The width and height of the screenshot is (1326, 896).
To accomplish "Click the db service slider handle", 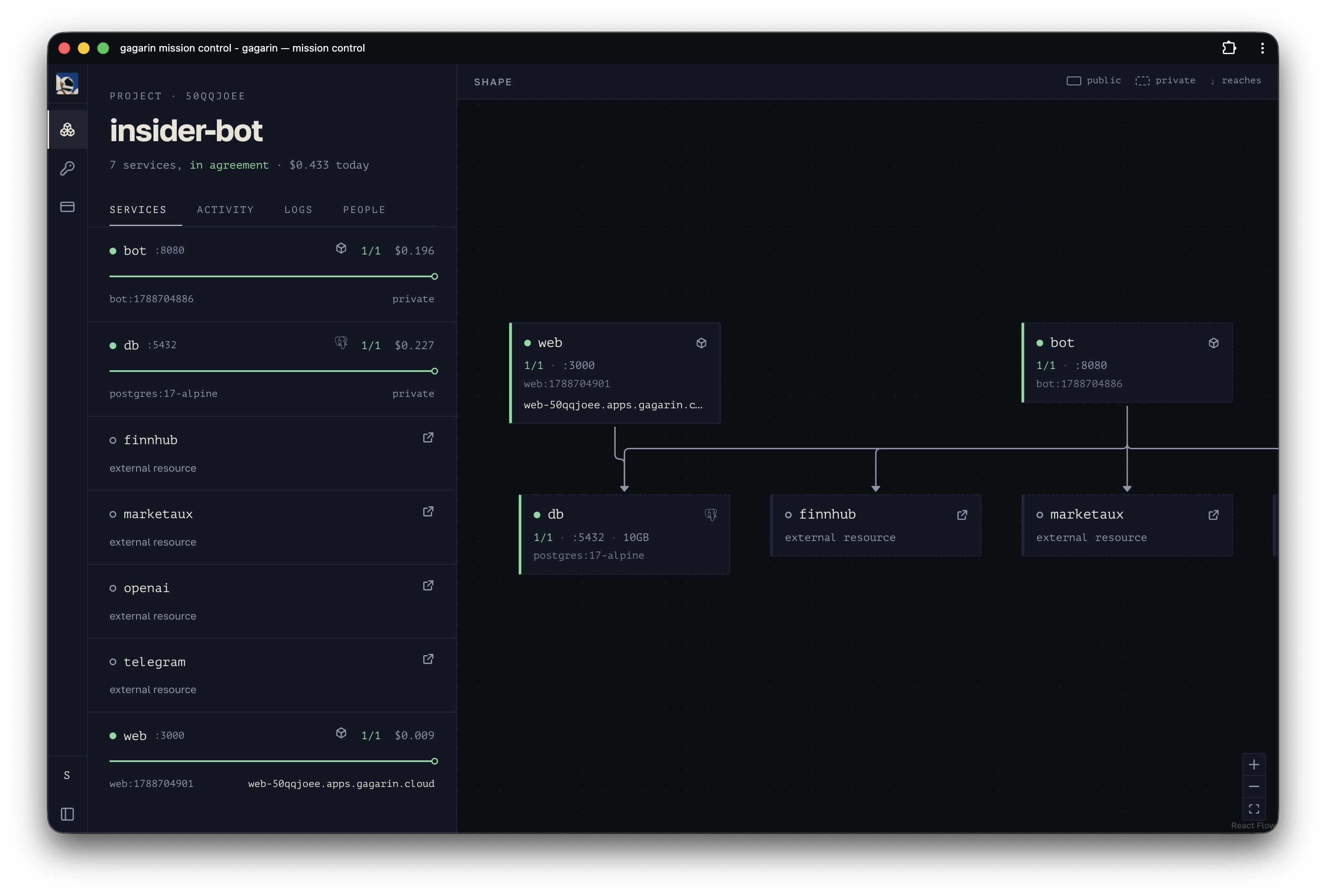I will click(435, 371).
